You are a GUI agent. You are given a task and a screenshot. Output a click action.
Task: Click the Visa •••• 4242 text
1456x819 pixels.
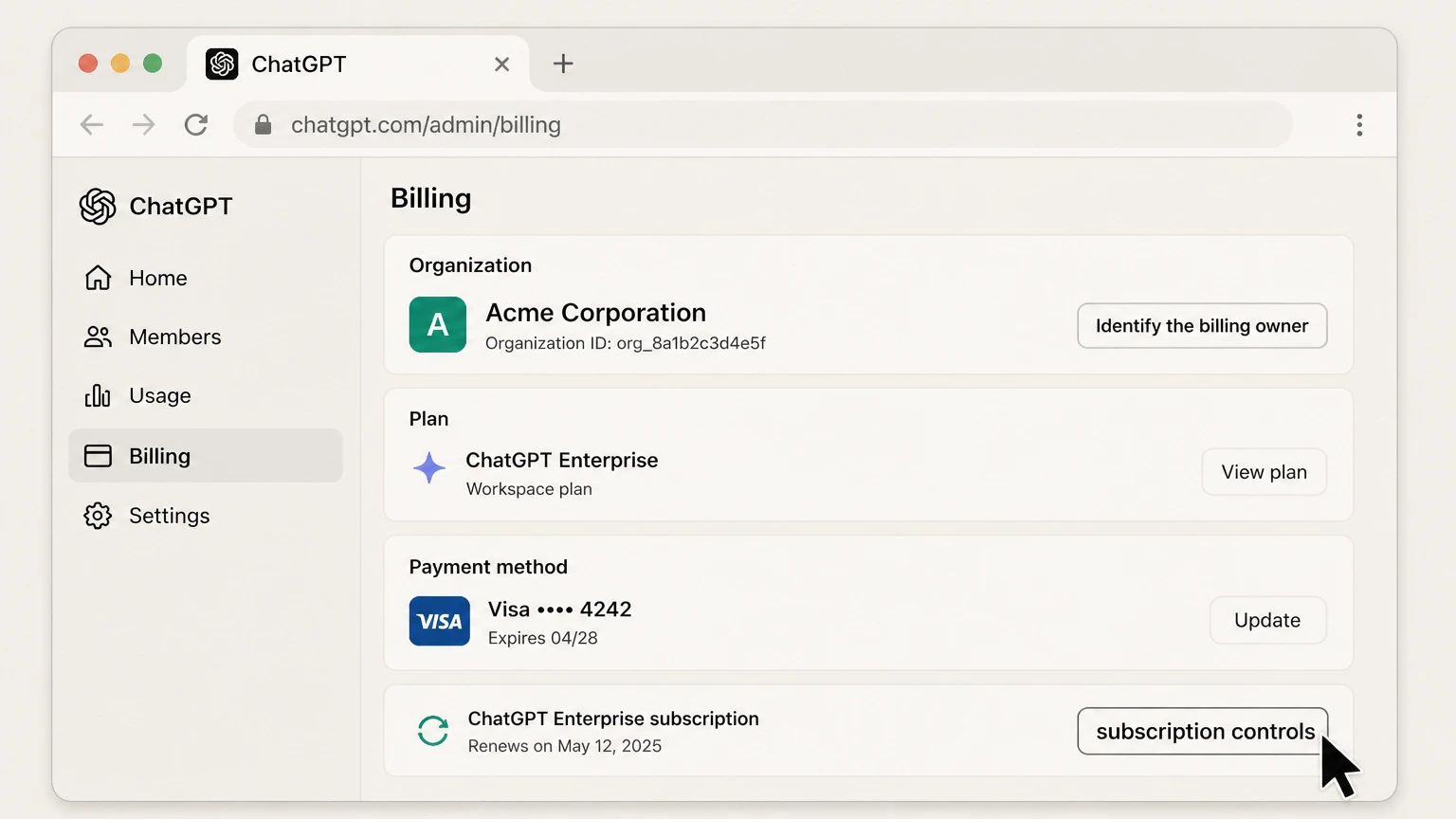[x=559, y=610]
